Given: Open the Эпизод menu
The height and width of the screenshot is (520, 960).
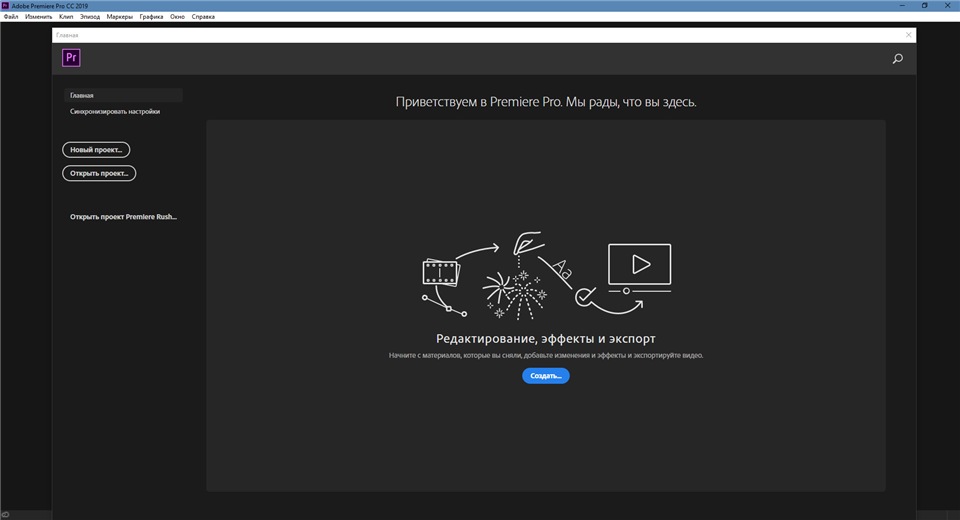Looking at the screenshot, I should pyautogui.click(x=90, y=17).
